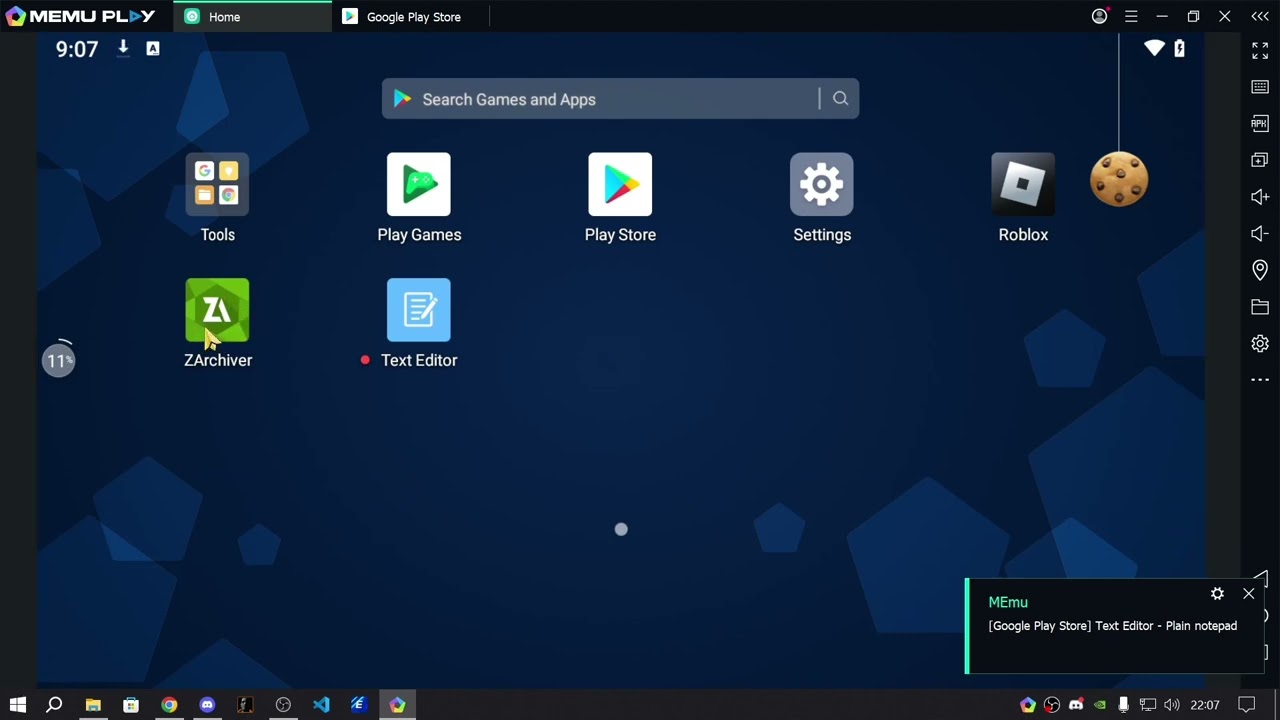Open Visual Studio Code from taskbar
The width and height of the screenshot is (1280, 720).
pyautogui.click(x=321, y=705)
